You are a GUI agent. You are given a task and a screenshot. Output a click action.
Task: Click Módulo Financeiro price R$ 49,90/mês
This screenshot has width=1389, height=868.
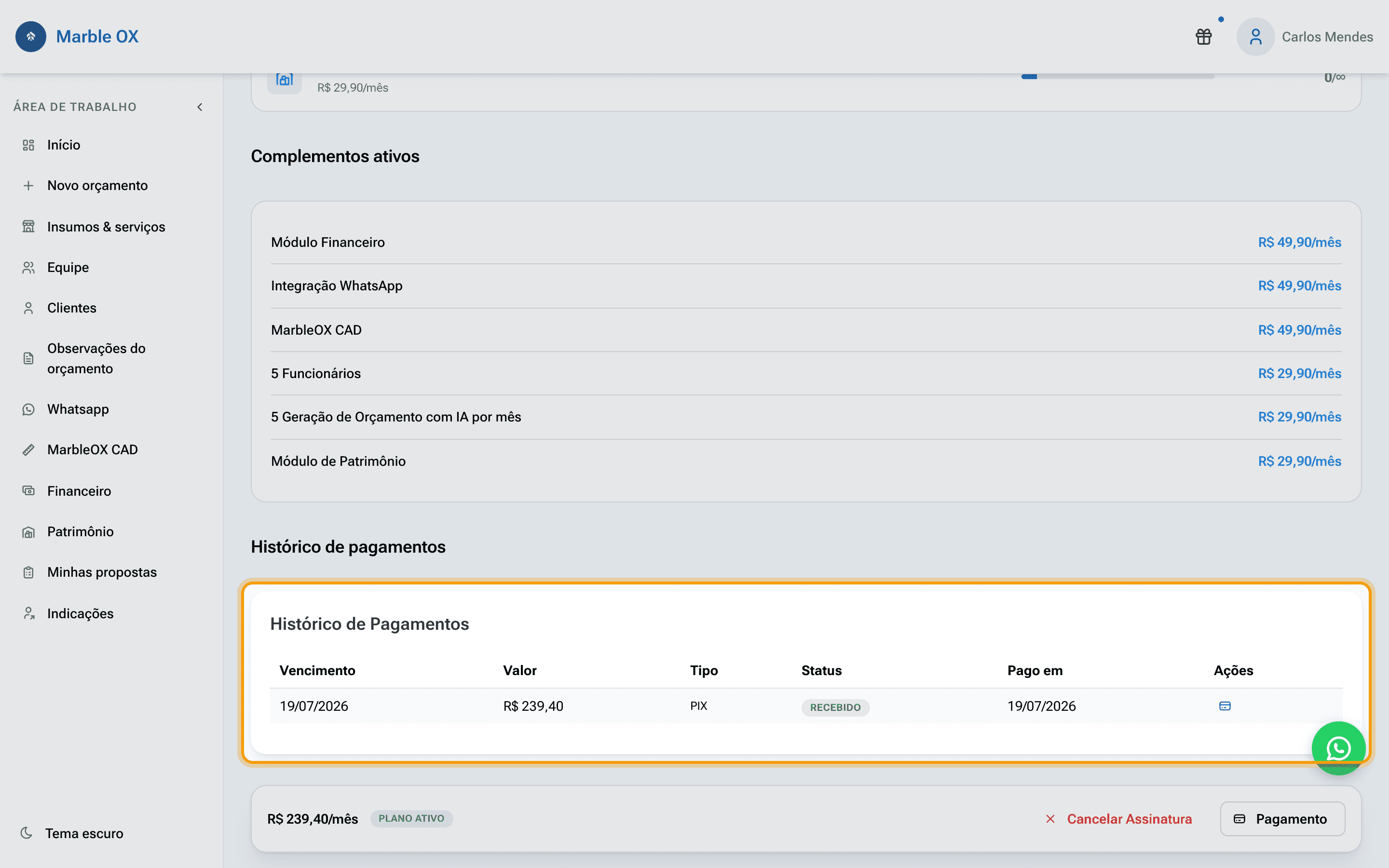(x=1299, y=242)
